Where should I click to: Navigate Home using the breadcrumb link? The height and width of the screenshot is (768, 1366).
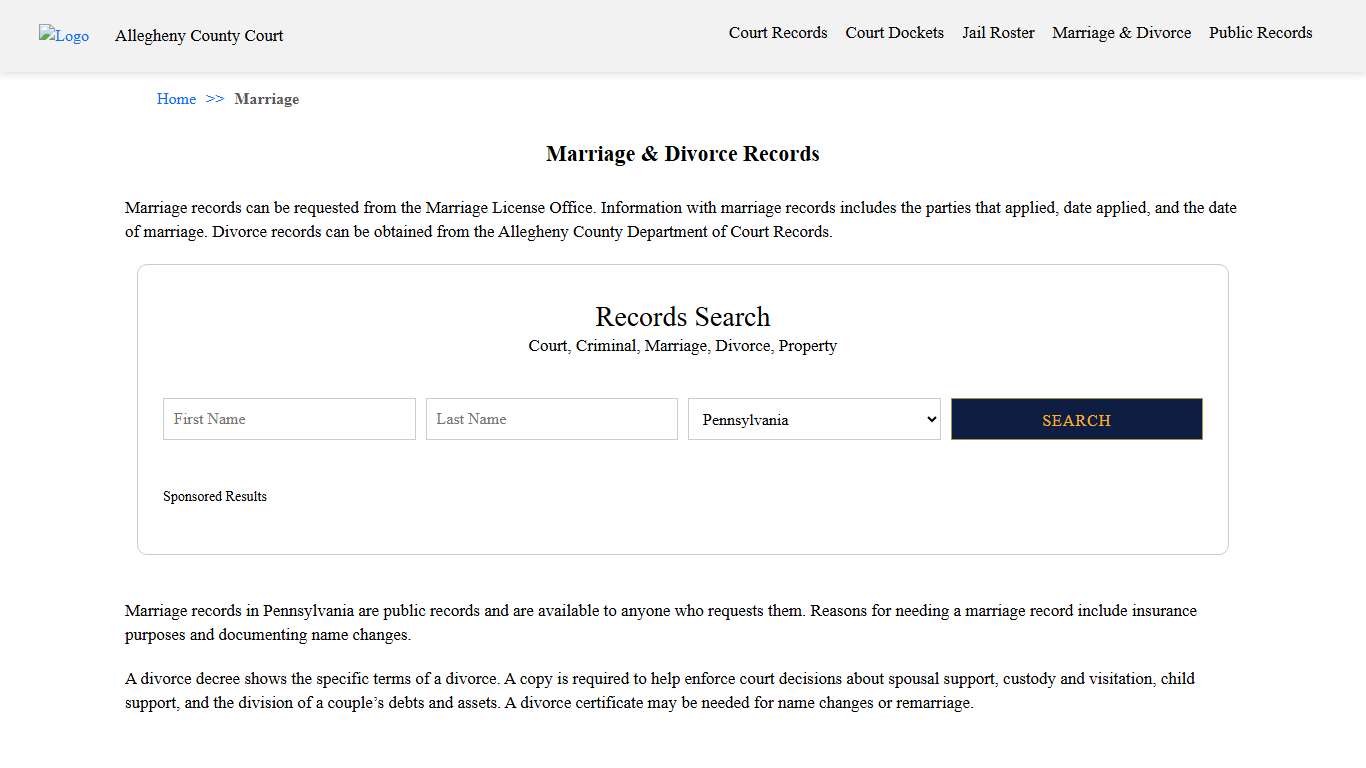(176, 99)
